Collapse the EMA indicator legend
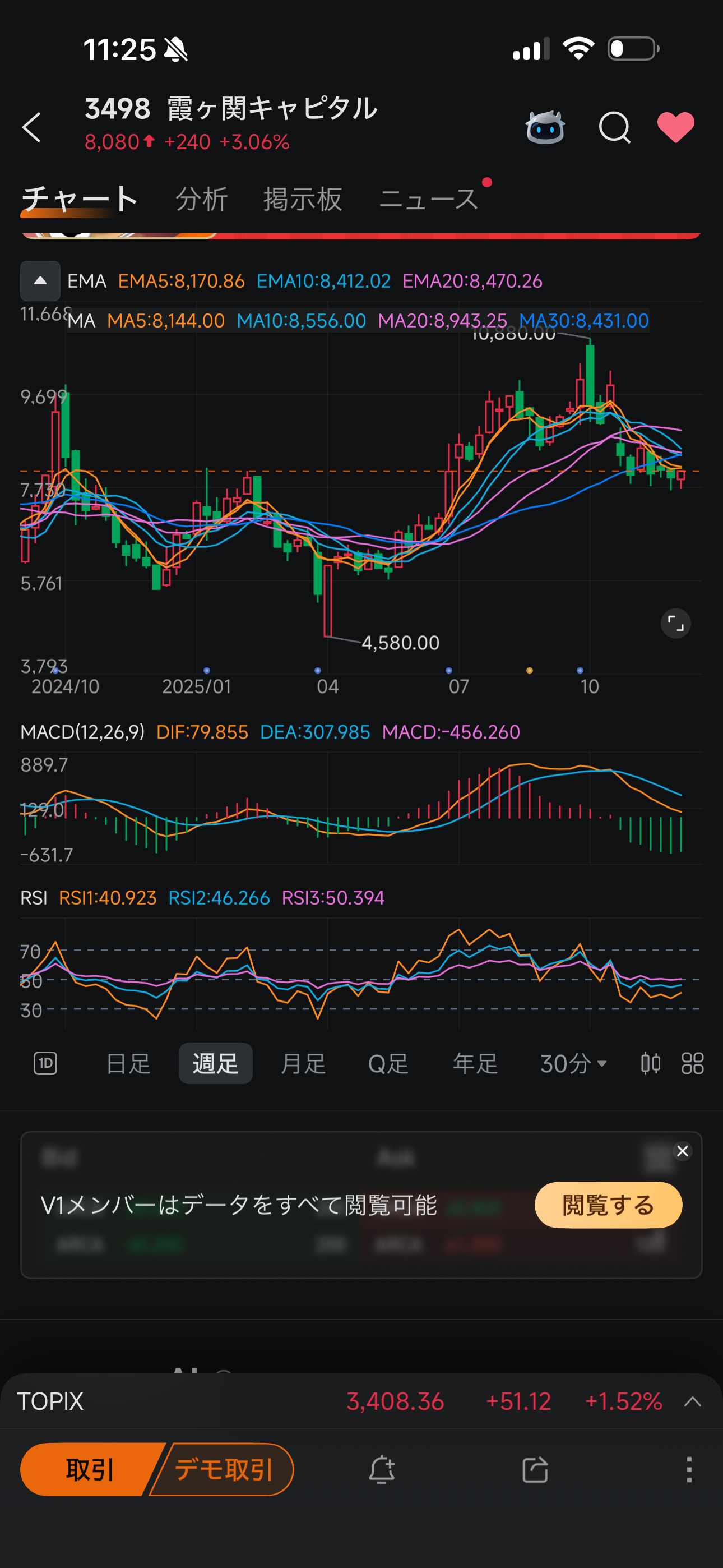The width and height of the screenshot is (723, 1568). click(x=40, y=280)
